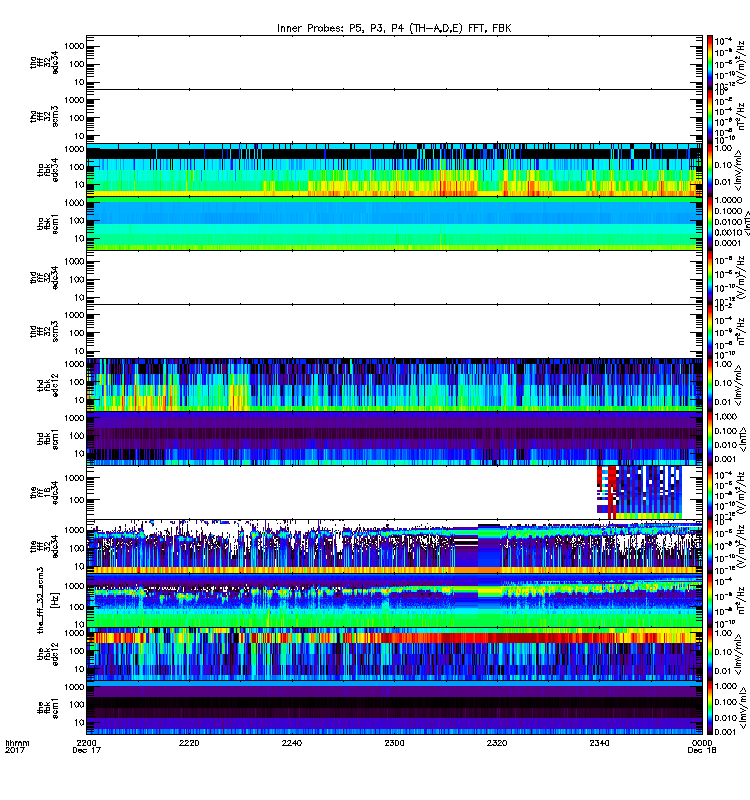
Task: Select the 2220 tick on the time axis
Action: [x=189, y=743]
